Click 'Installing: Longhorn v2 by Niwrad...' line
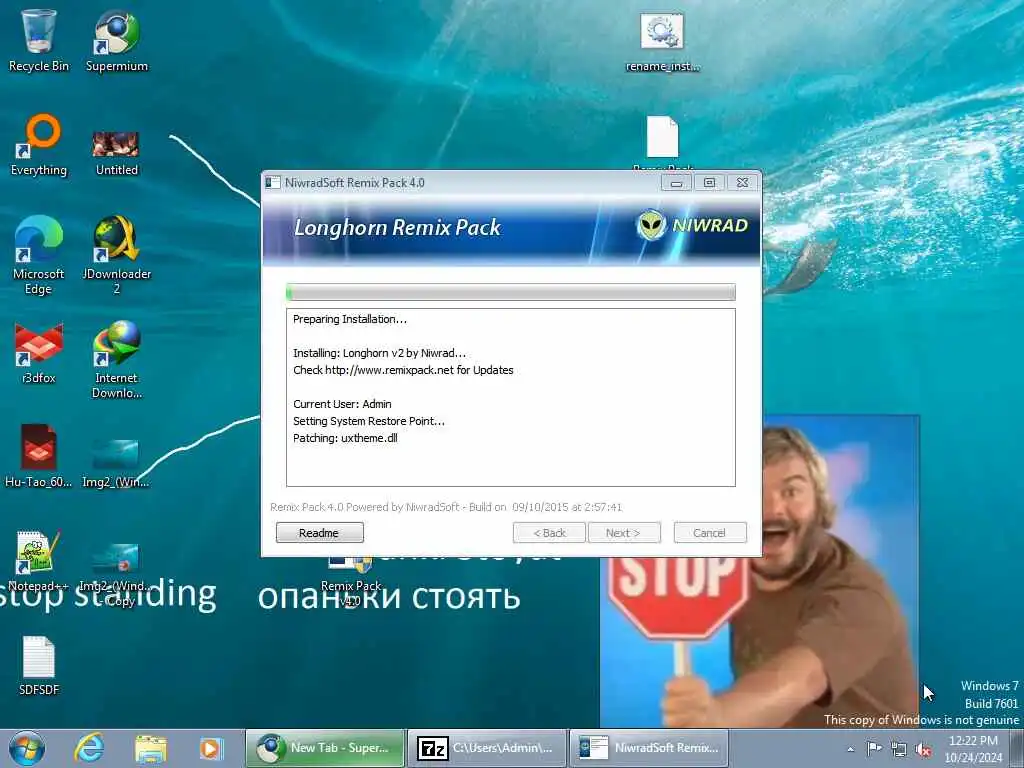 [379, 353]
